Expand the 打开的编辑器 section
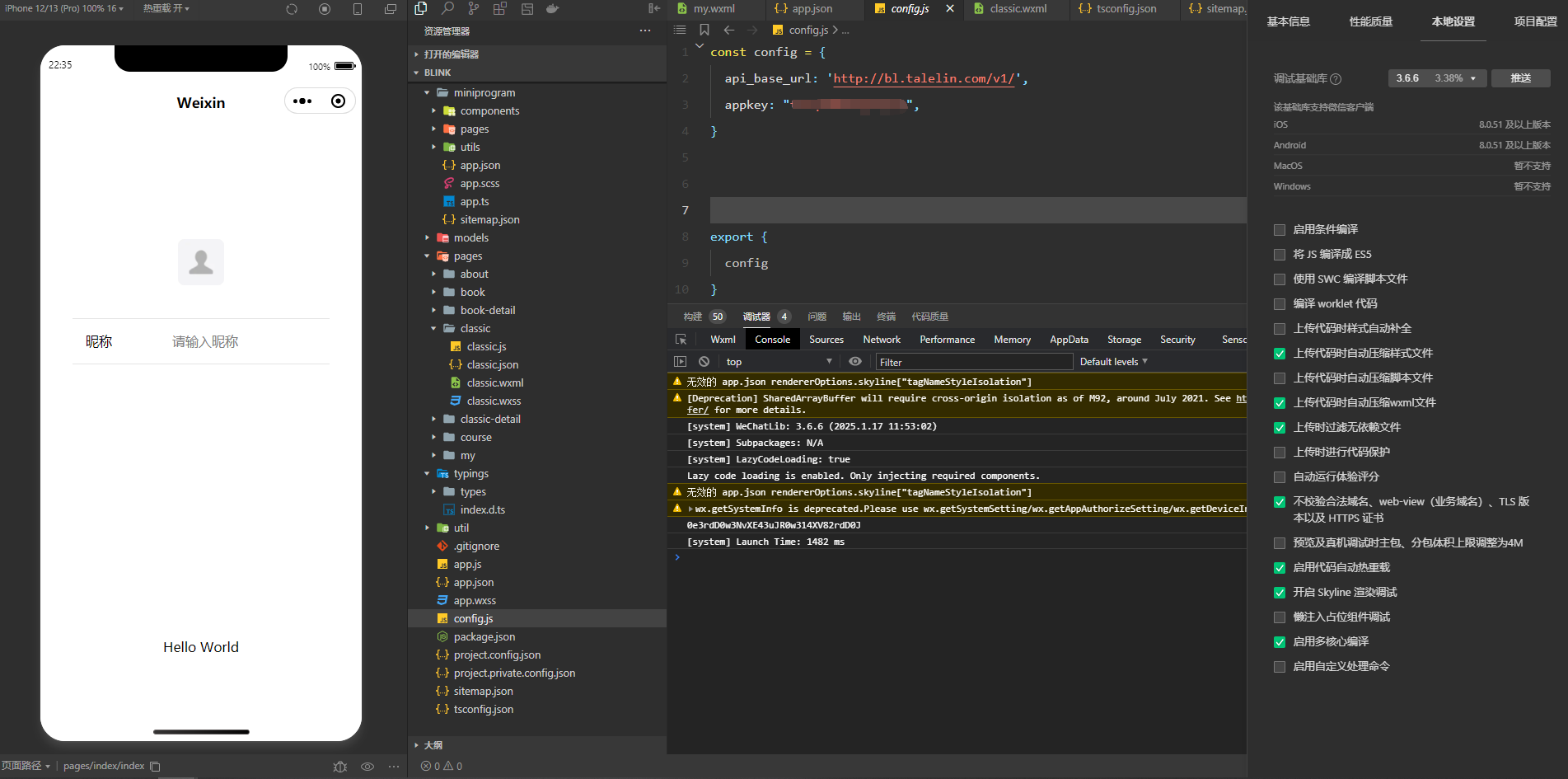Image resolution: width=1568 pixels, height=779 pixels. point(451,54)
